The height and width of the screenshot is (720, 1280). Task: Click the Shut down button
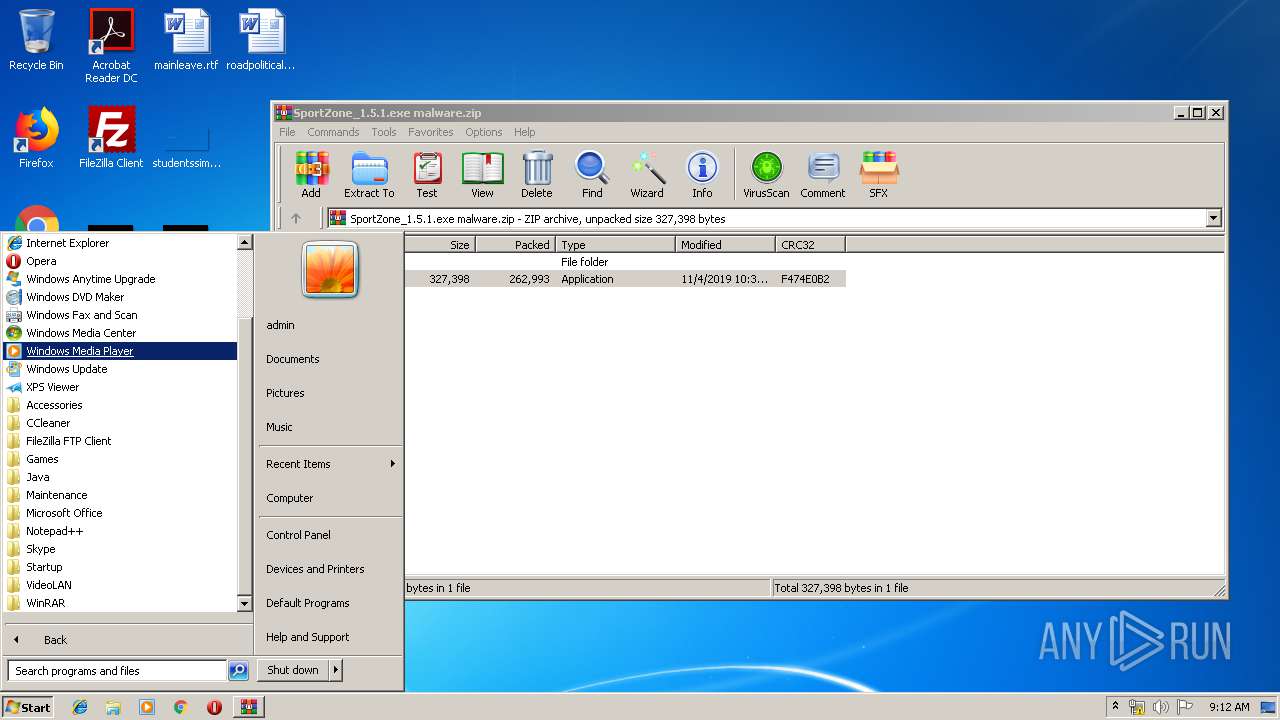[293, 670]
